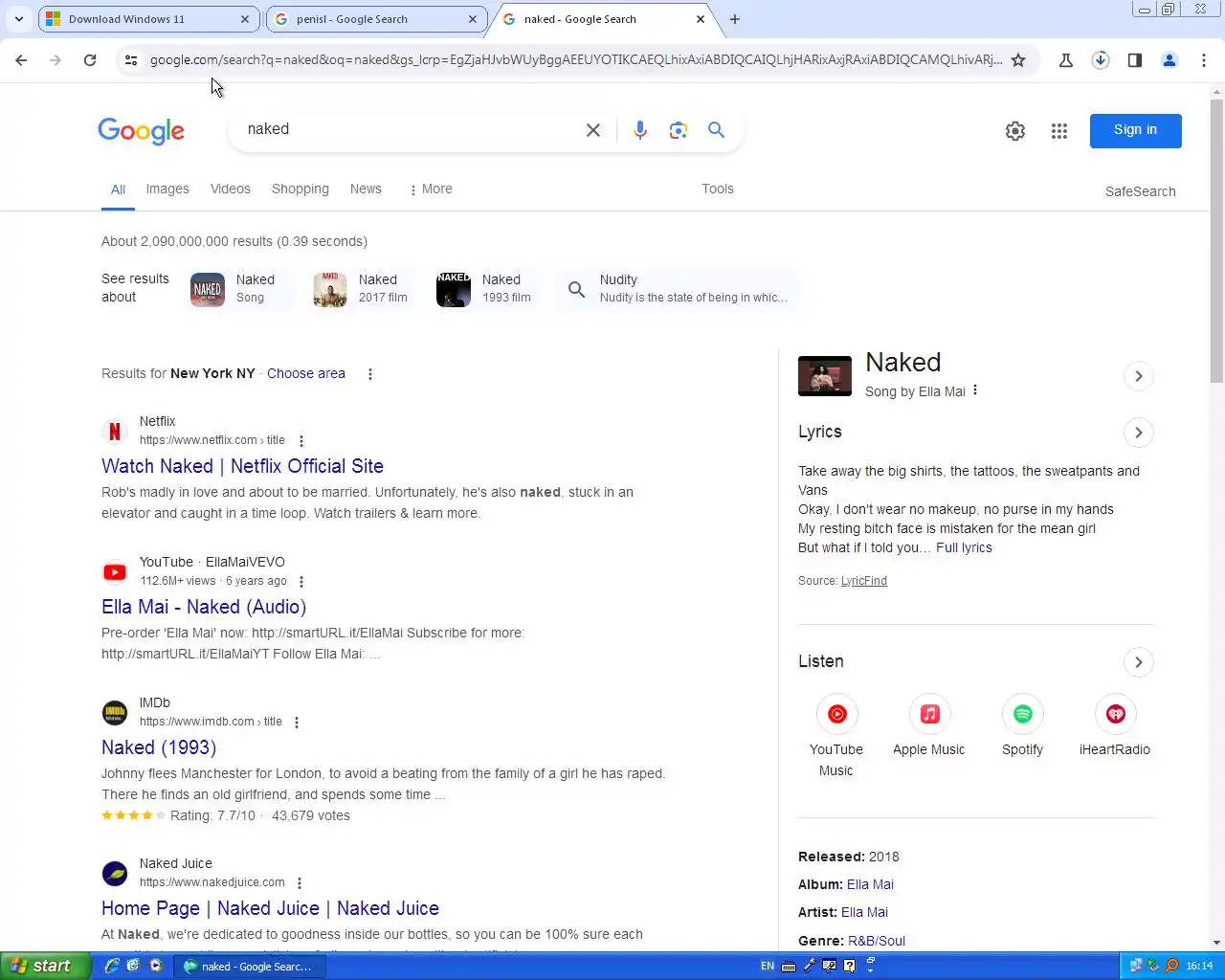Click the Sign in button
This screenshot has height=980, width=1225.
point(1136,131)
